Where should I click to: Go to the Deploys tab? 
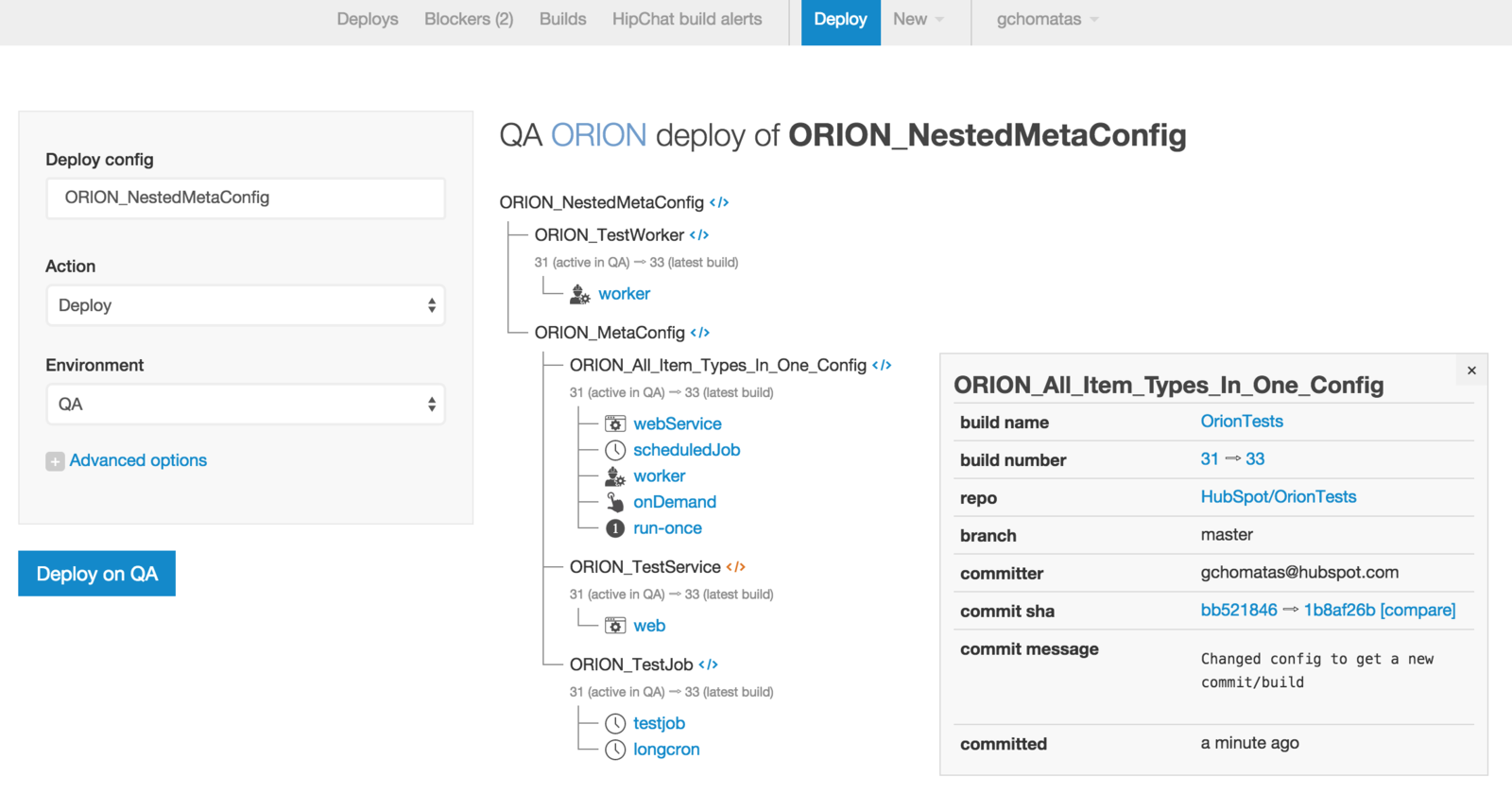coord(368,19)
